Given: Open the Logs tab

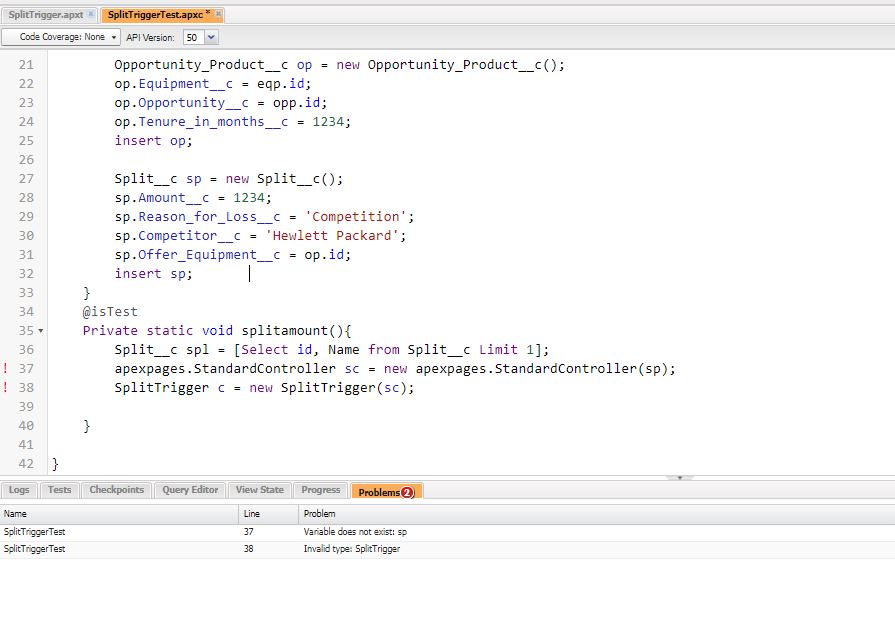Looking at the screenshot, I should click(x=18, y=490).
